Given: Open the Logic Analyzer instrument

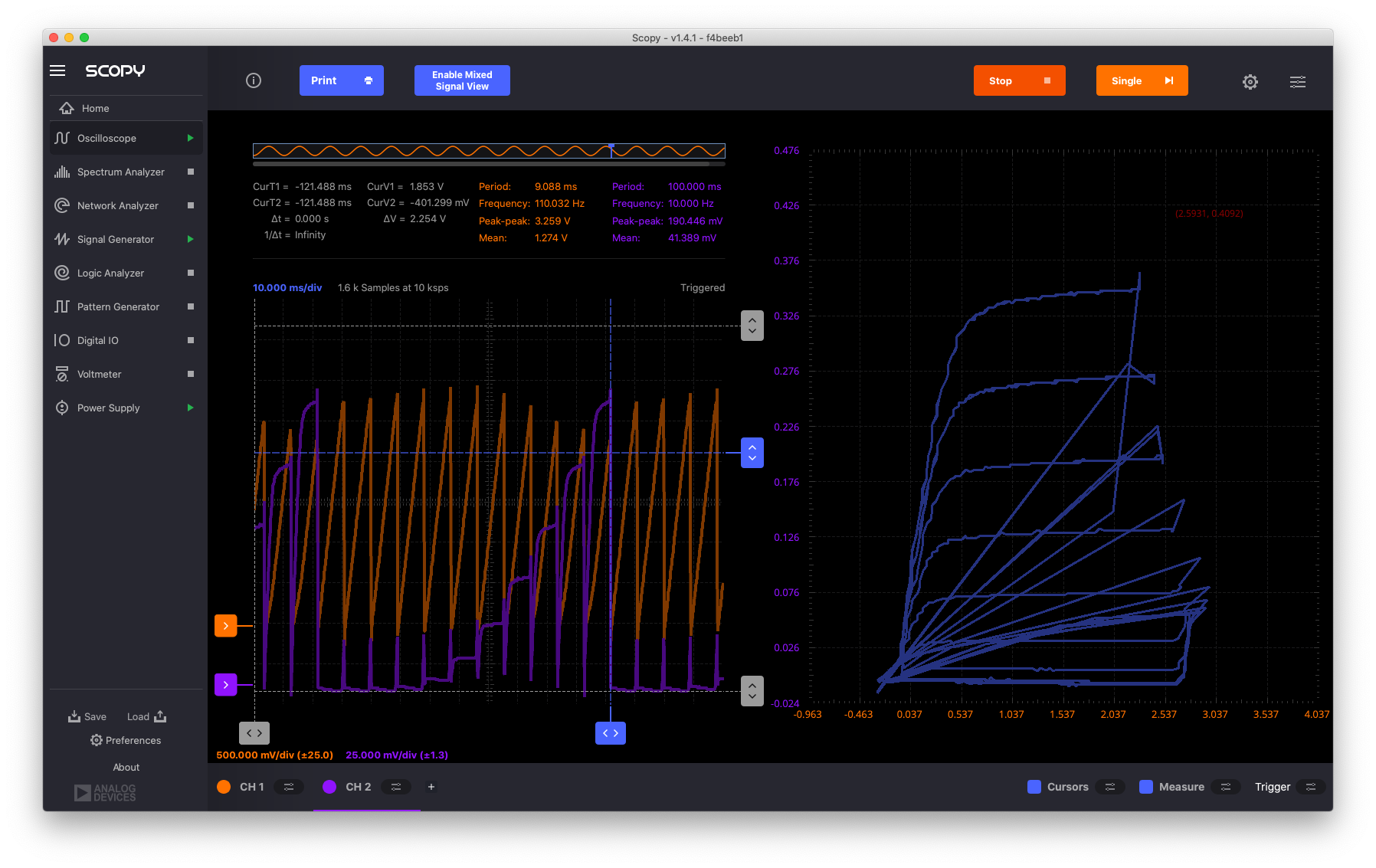Looking at the screenshot, I should click(x=126, y=273).
